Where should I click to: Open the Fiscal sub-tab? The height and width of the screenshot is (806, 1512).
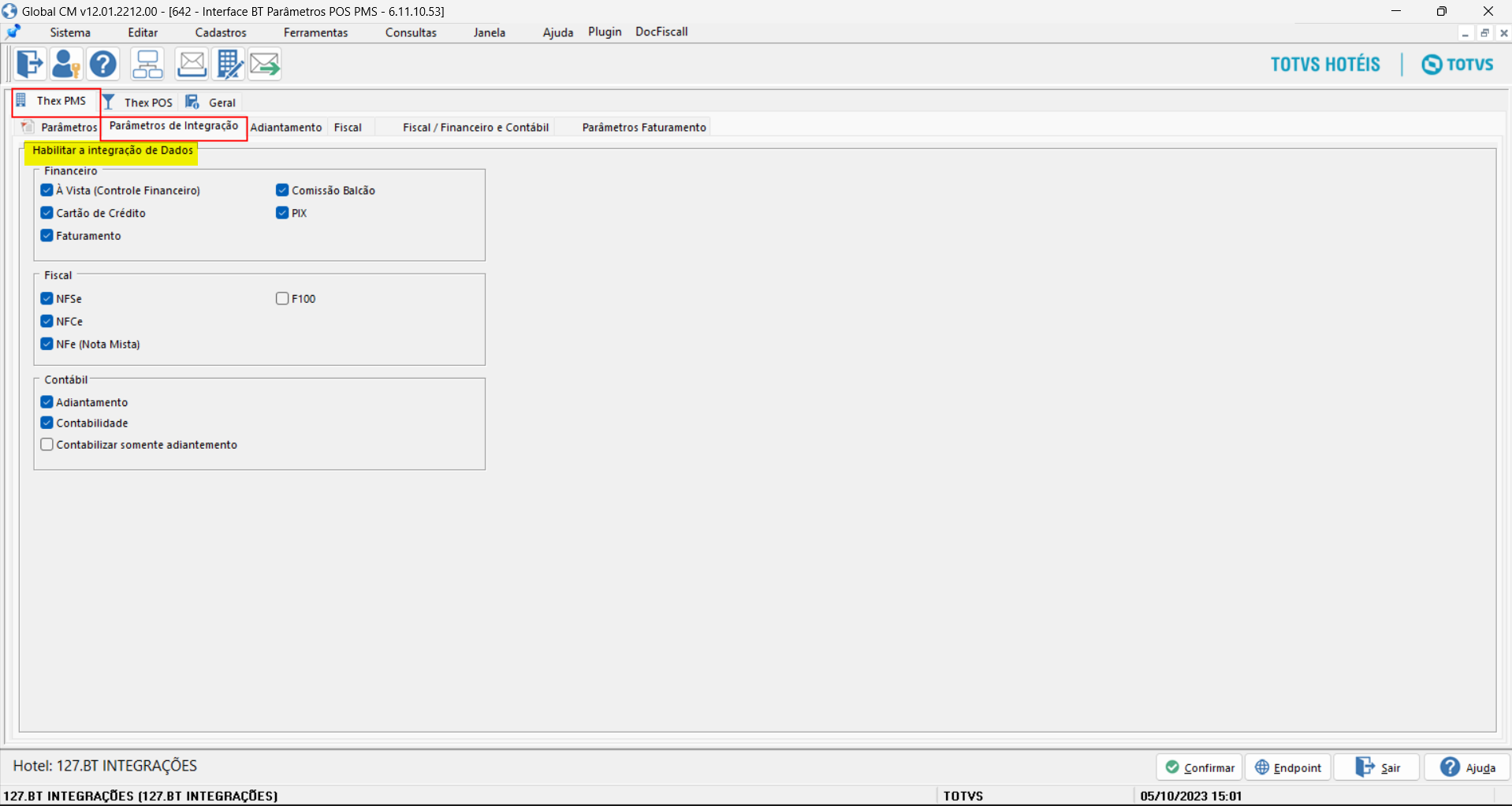point(348,127)
